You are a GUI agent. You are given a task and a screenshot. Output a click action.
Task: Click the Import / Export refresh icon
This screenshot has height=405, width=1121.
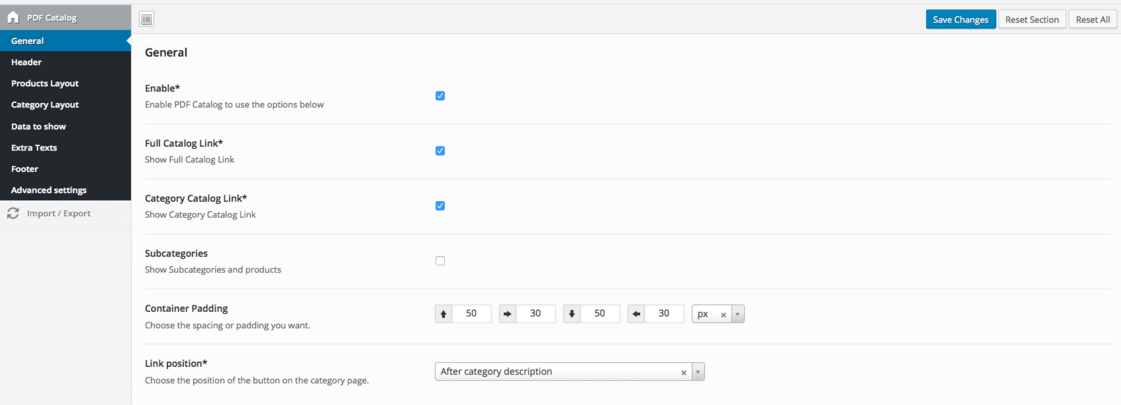[x=13, y=213]
